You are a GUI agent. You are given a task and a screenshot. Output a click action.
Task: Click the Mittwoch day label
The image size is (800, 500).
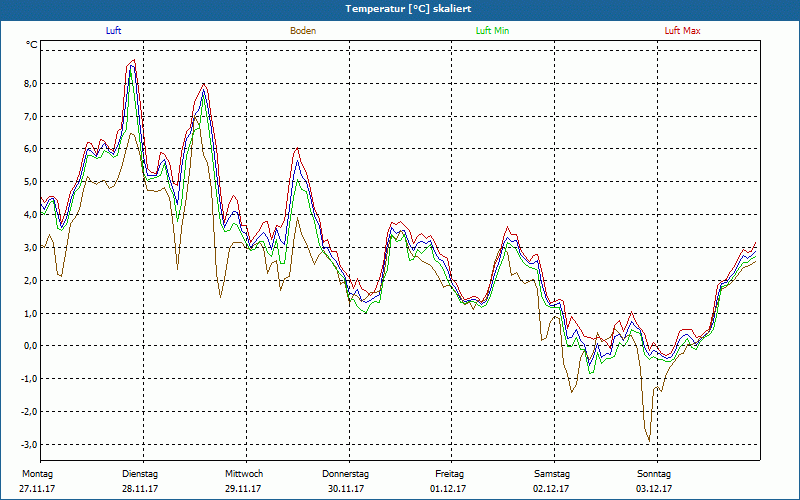pyautogui.click(x=244, y=474)
